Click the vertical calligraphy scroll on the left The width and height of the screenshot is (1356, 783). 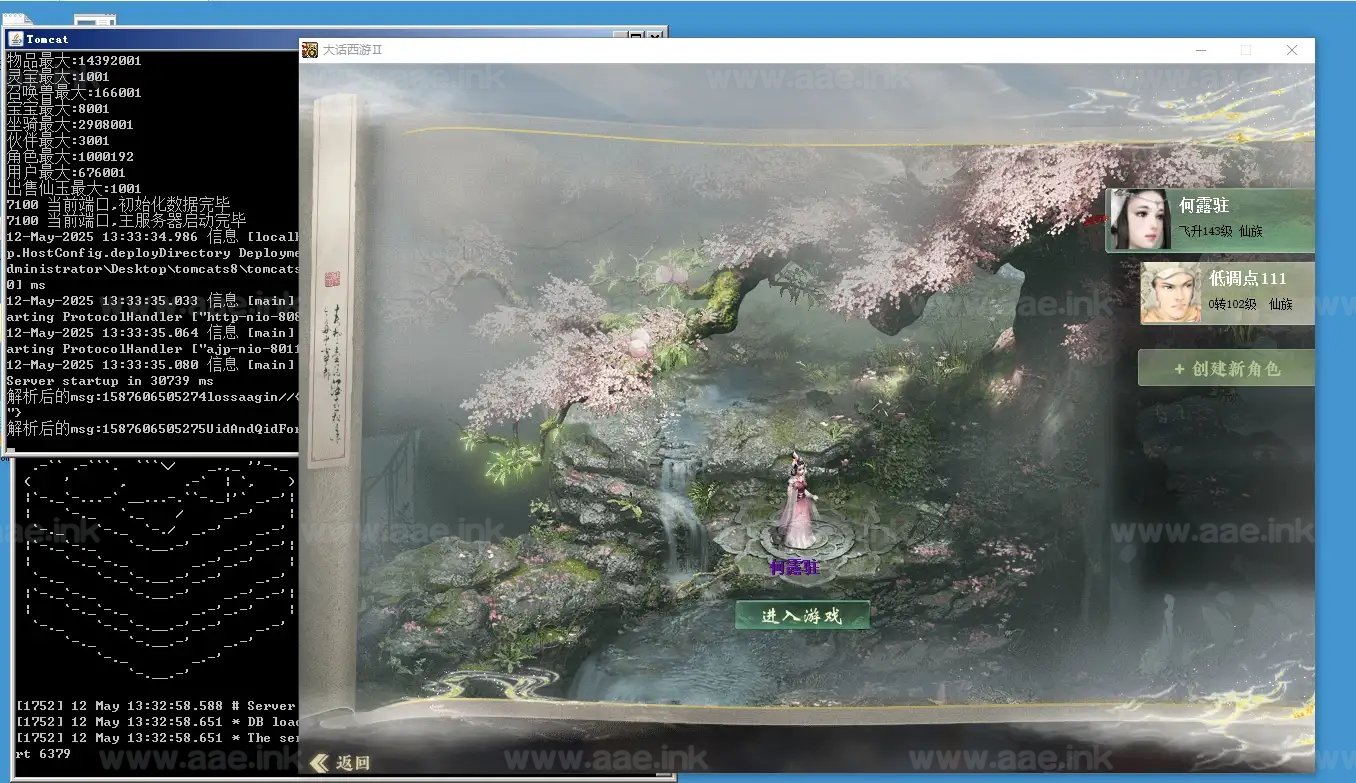[331, 282]
